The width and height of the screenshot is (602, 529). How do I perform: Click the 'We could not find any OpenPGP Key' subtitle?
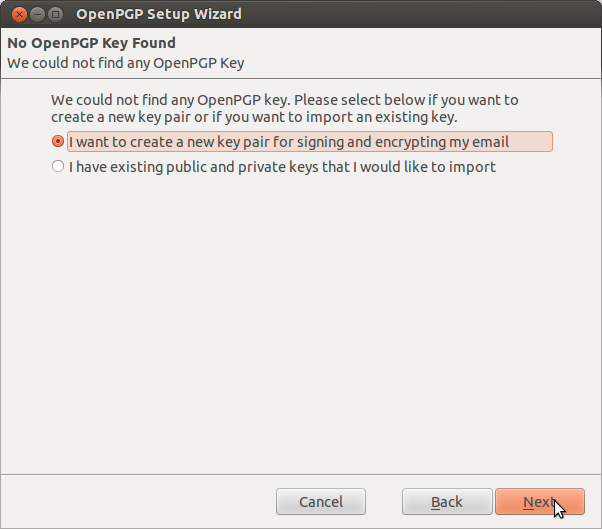click(x=126, y=63)
